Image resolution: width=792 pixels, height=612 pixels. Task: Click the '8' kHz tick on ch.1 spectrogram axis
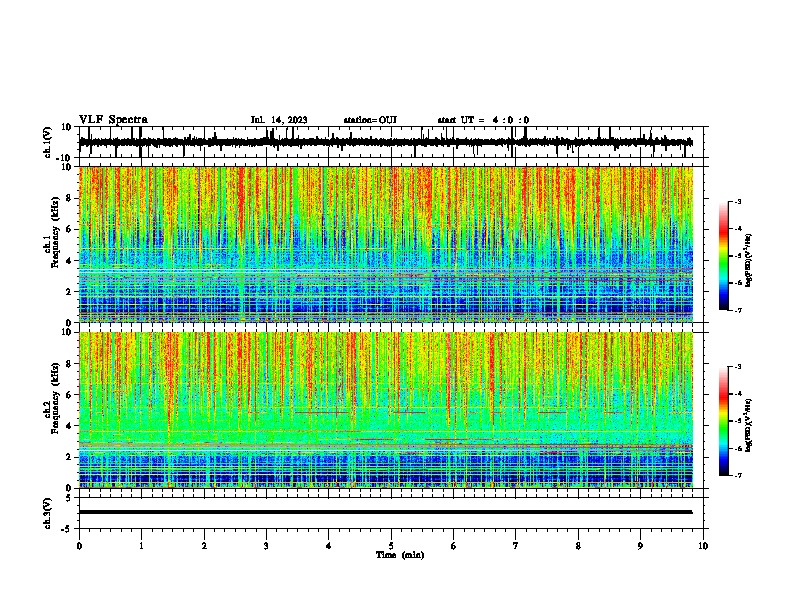click(69, 198)
